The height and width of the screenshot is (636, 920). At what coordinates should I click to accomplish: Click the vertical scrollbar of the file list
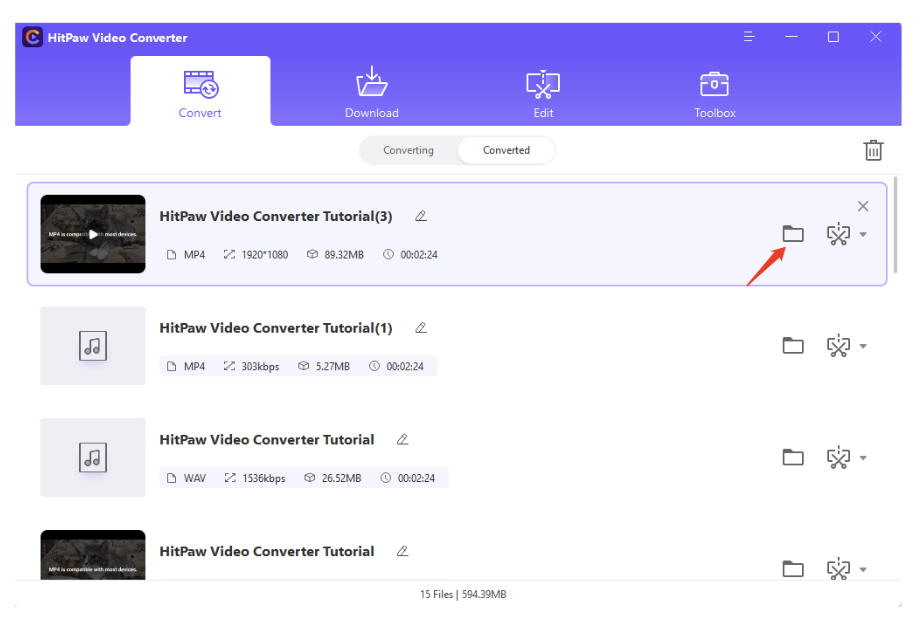895,225
